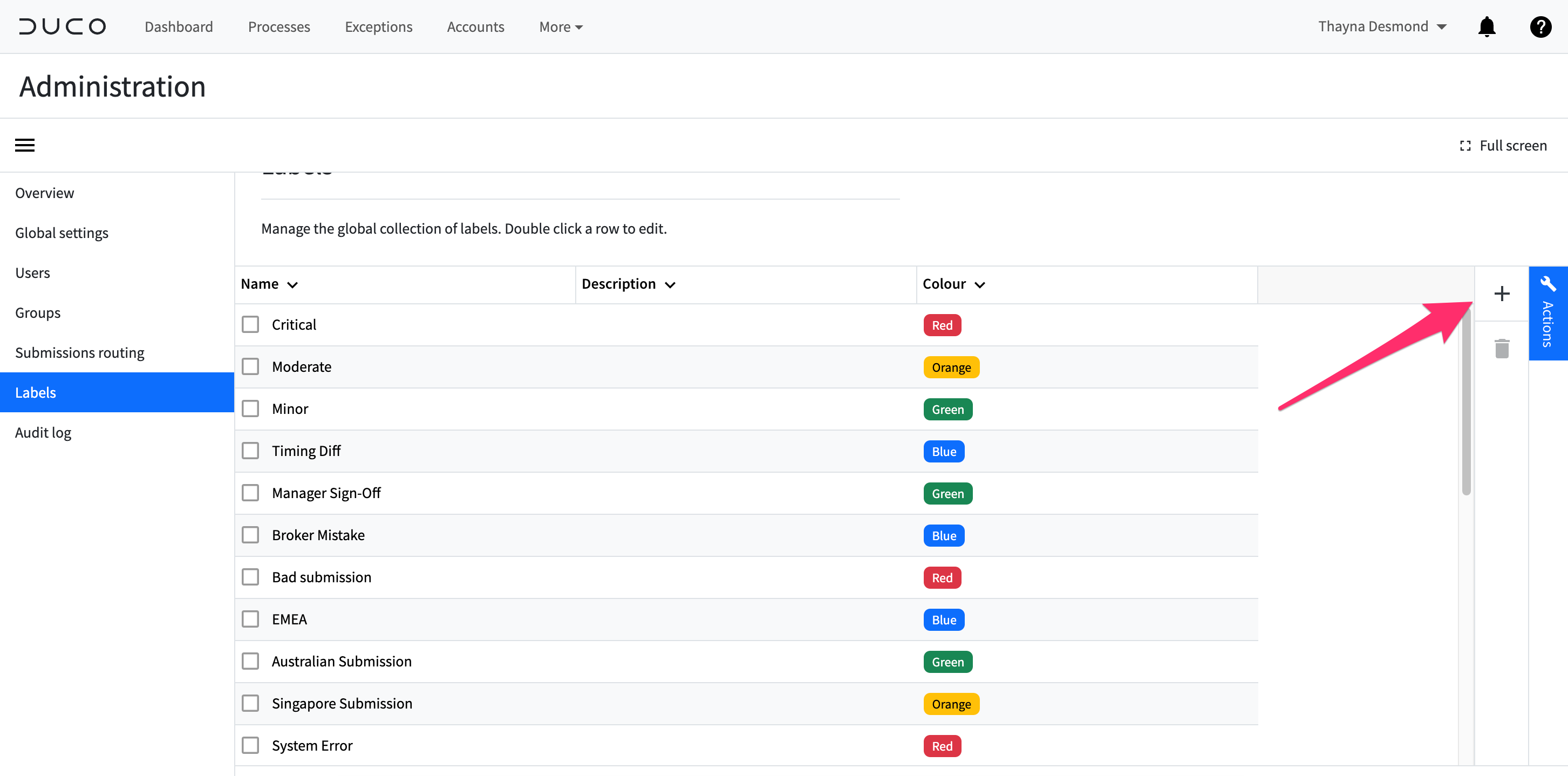The height and width of the screenshot is (776, 1568).
Task: Select Submissions routing in the sidebar
Action: [117, 353]
